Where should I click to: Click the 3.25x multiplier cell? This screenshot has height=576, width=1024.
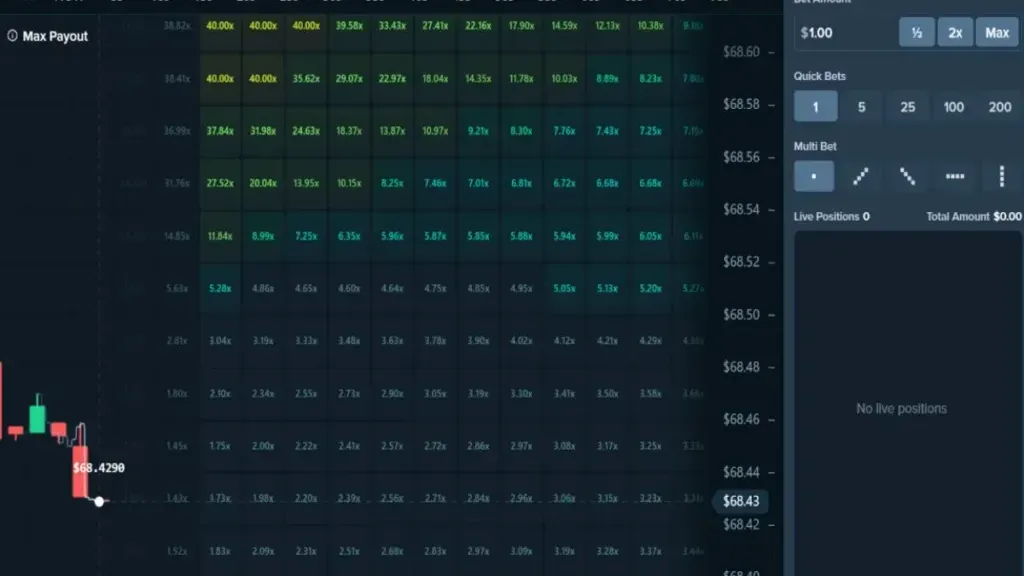coord(651,446)
